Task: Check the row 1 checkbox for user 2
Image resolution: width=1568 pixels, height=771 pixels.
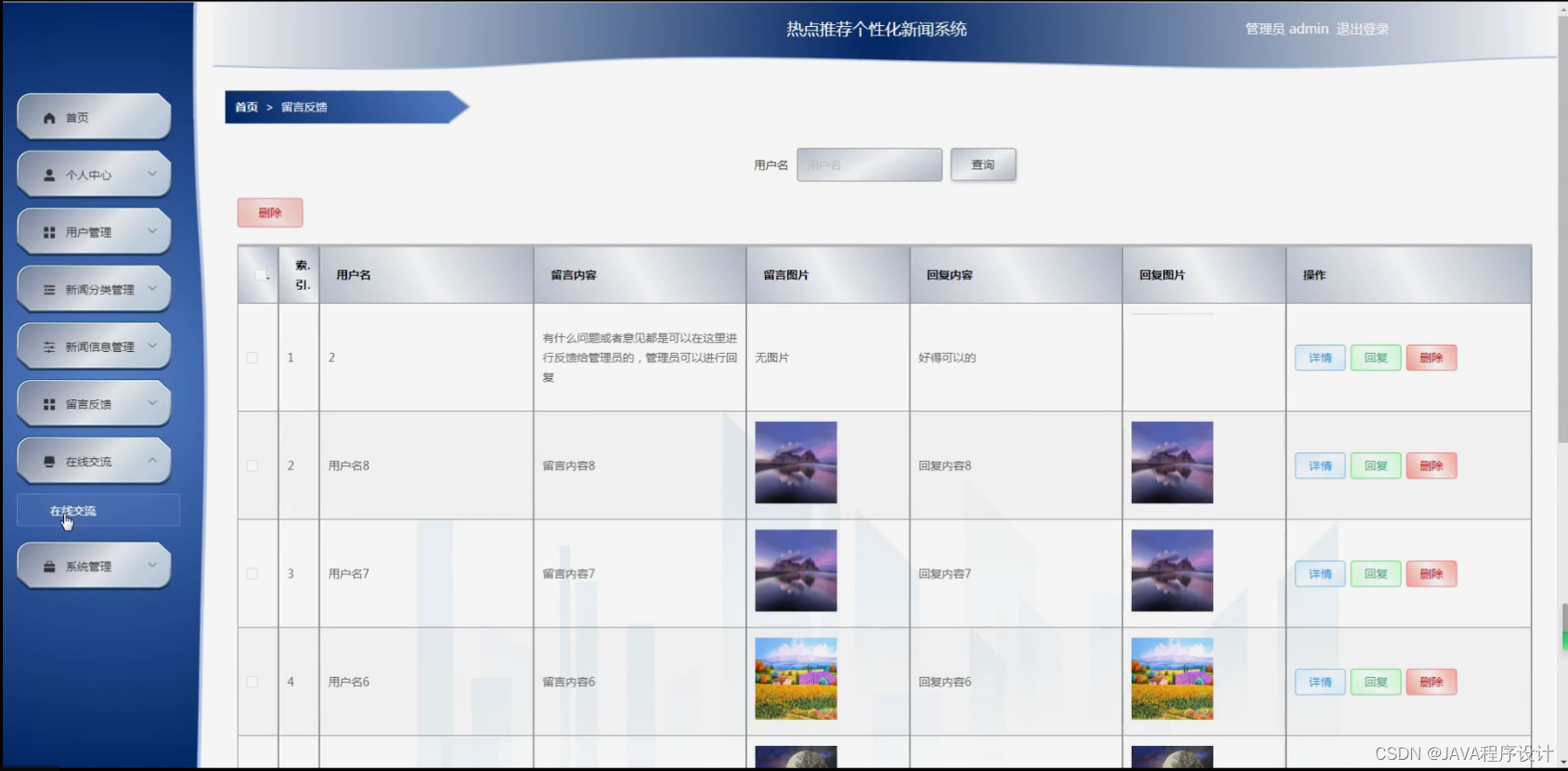Action: (x=253, y=358)
